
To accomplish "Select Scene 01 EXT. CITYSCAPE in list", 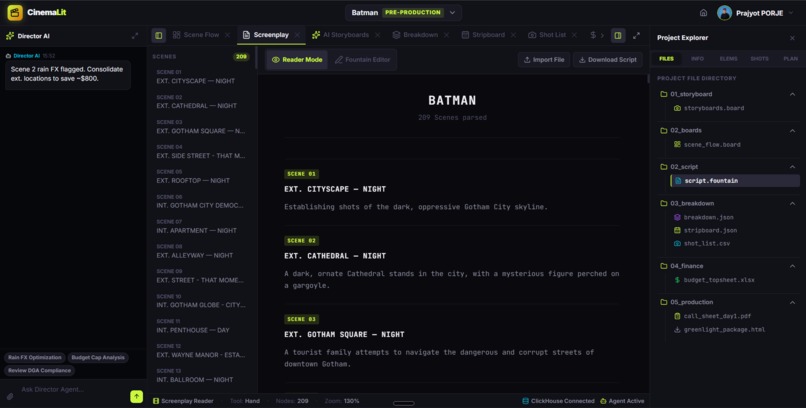I will click(x=200, y=77).
